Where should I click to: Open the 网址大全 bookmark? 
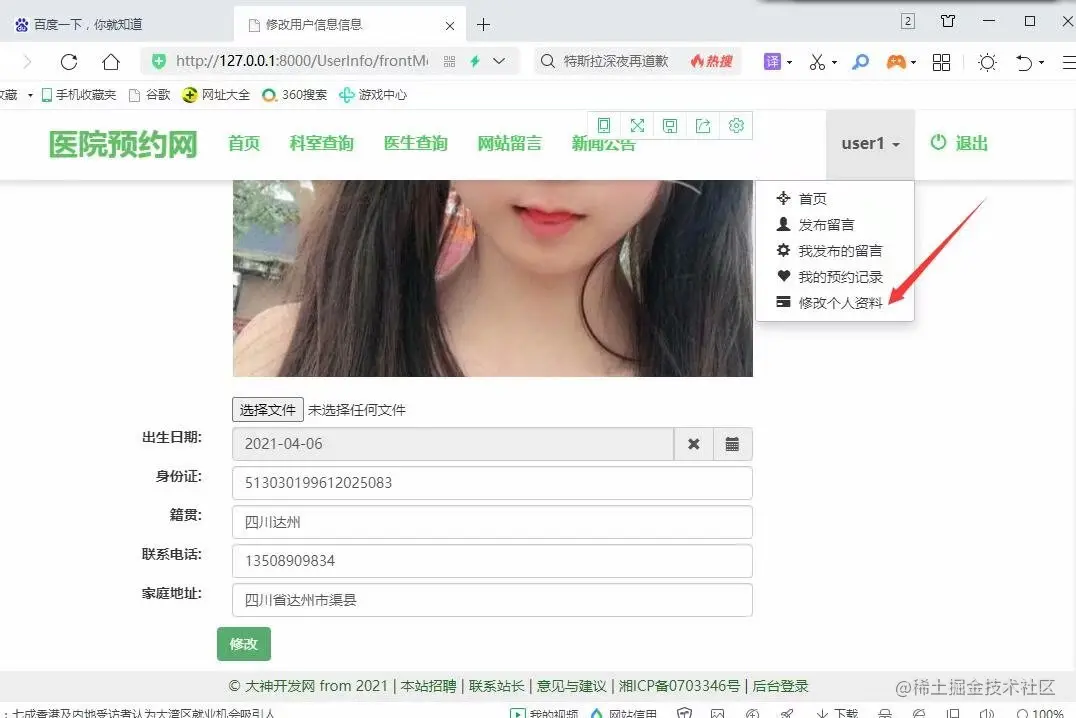tap(216, 95)
